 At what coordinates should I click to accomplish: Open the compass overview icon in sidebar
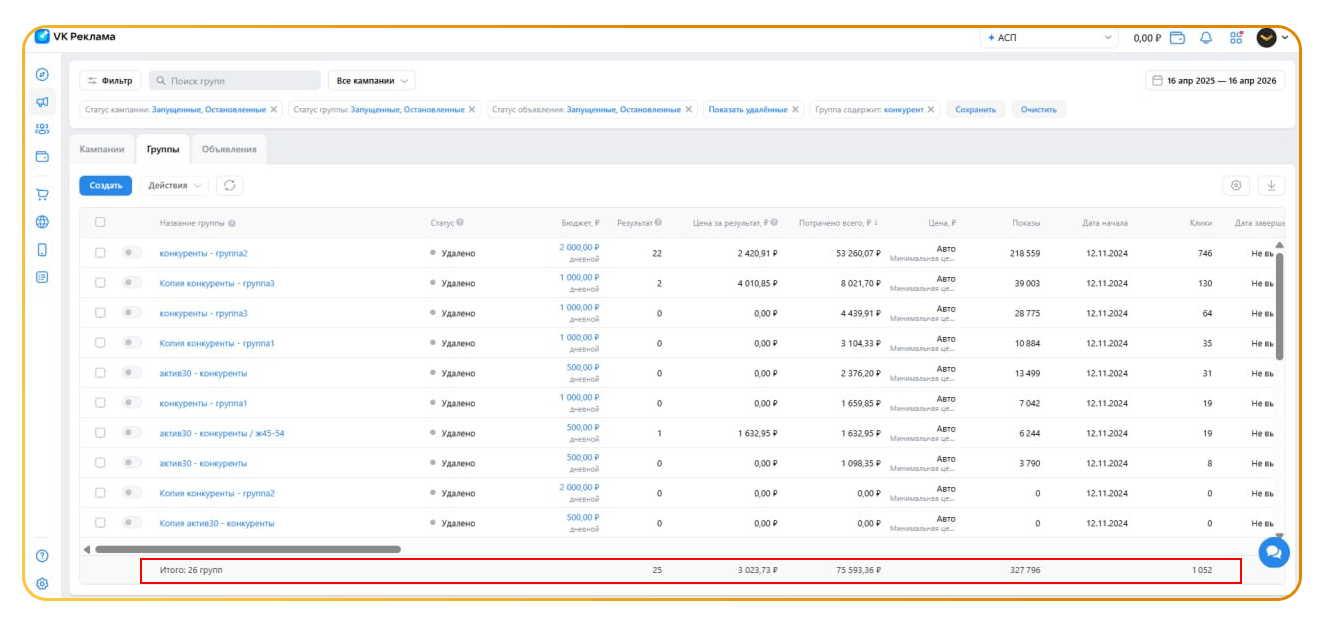click(42, 74)
